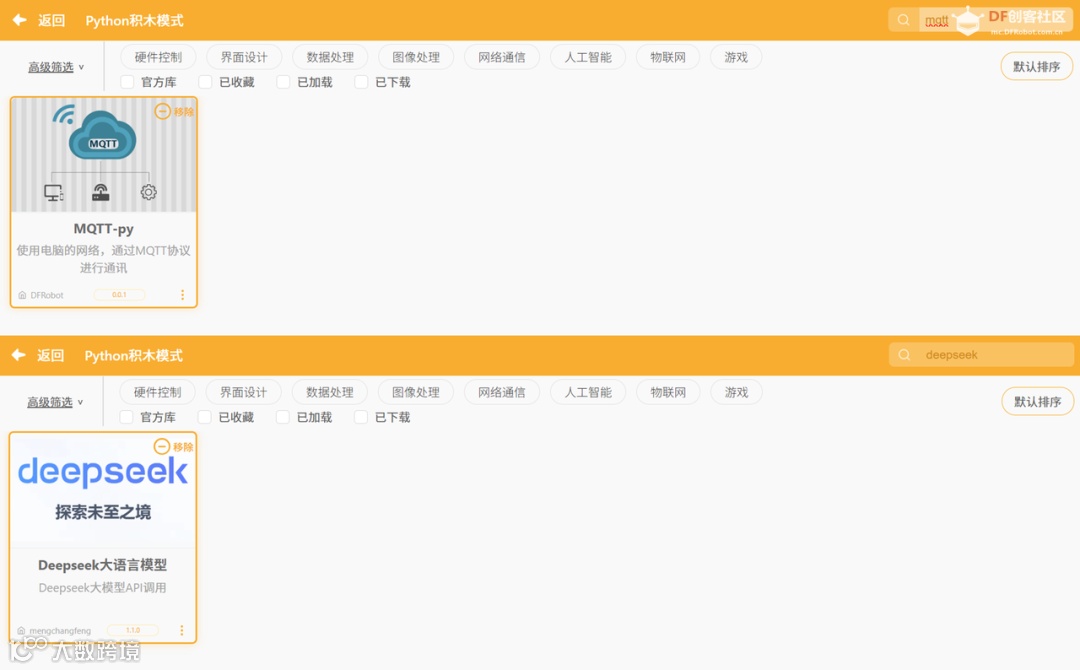1080x670 pixels.
Task: Click the back arrow in the top panel
Action: pos(19,20)
